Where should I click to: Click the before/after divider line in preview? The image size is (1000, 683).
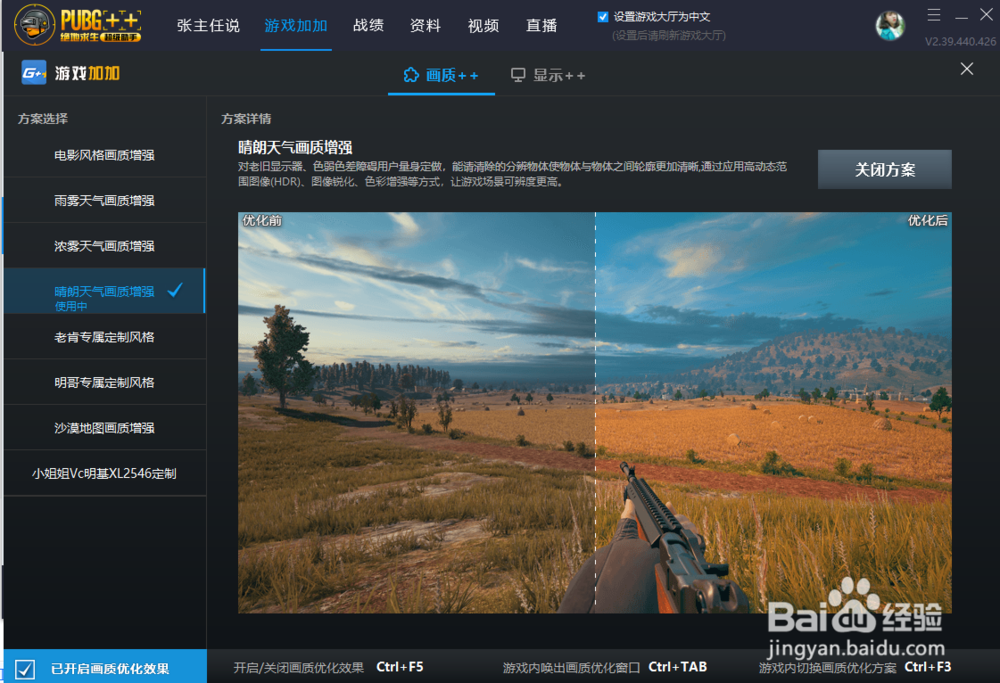point(595,413)
